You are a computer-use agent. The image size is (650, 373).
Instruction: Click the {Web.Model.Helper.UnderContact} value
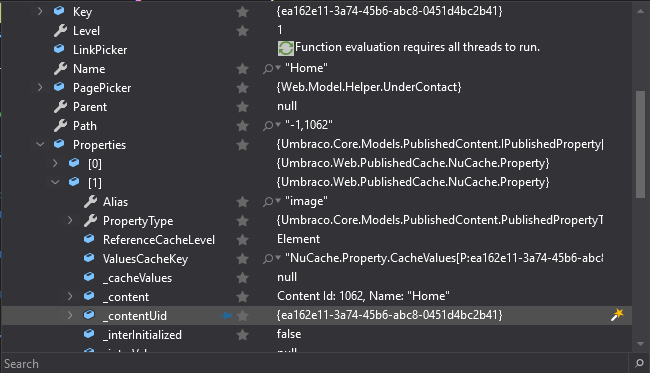coord(369,87)
